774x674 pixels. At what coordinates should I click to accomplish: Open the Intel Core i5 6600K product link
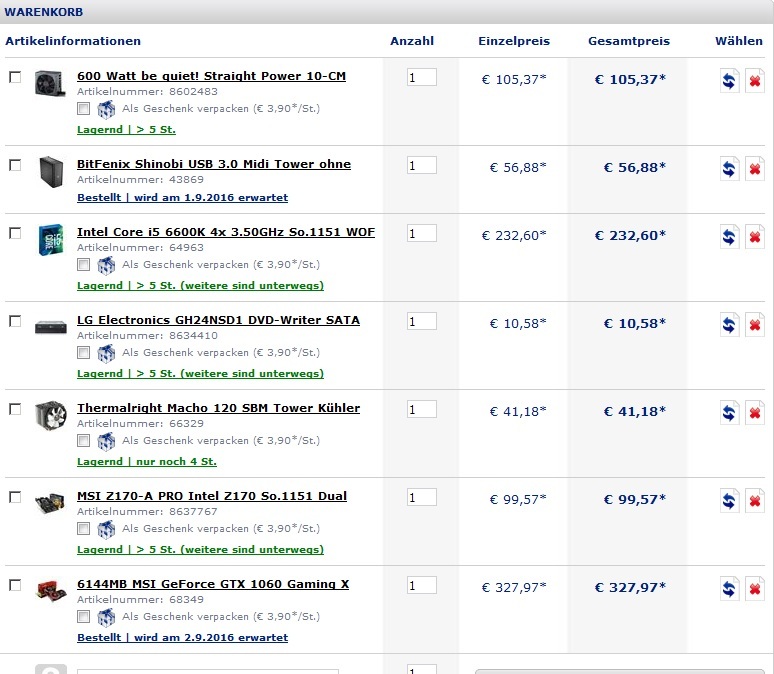226,232
